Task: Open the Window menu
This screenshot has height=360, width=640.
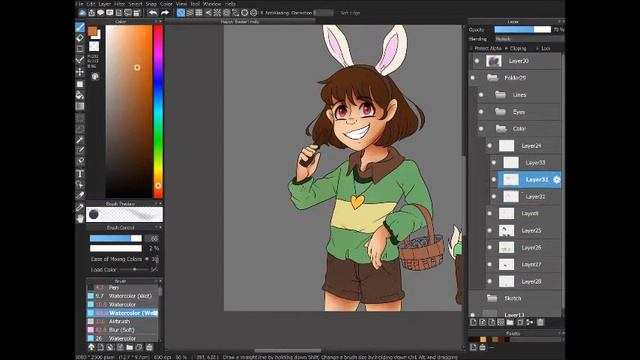Action: [x=212, y=4]
